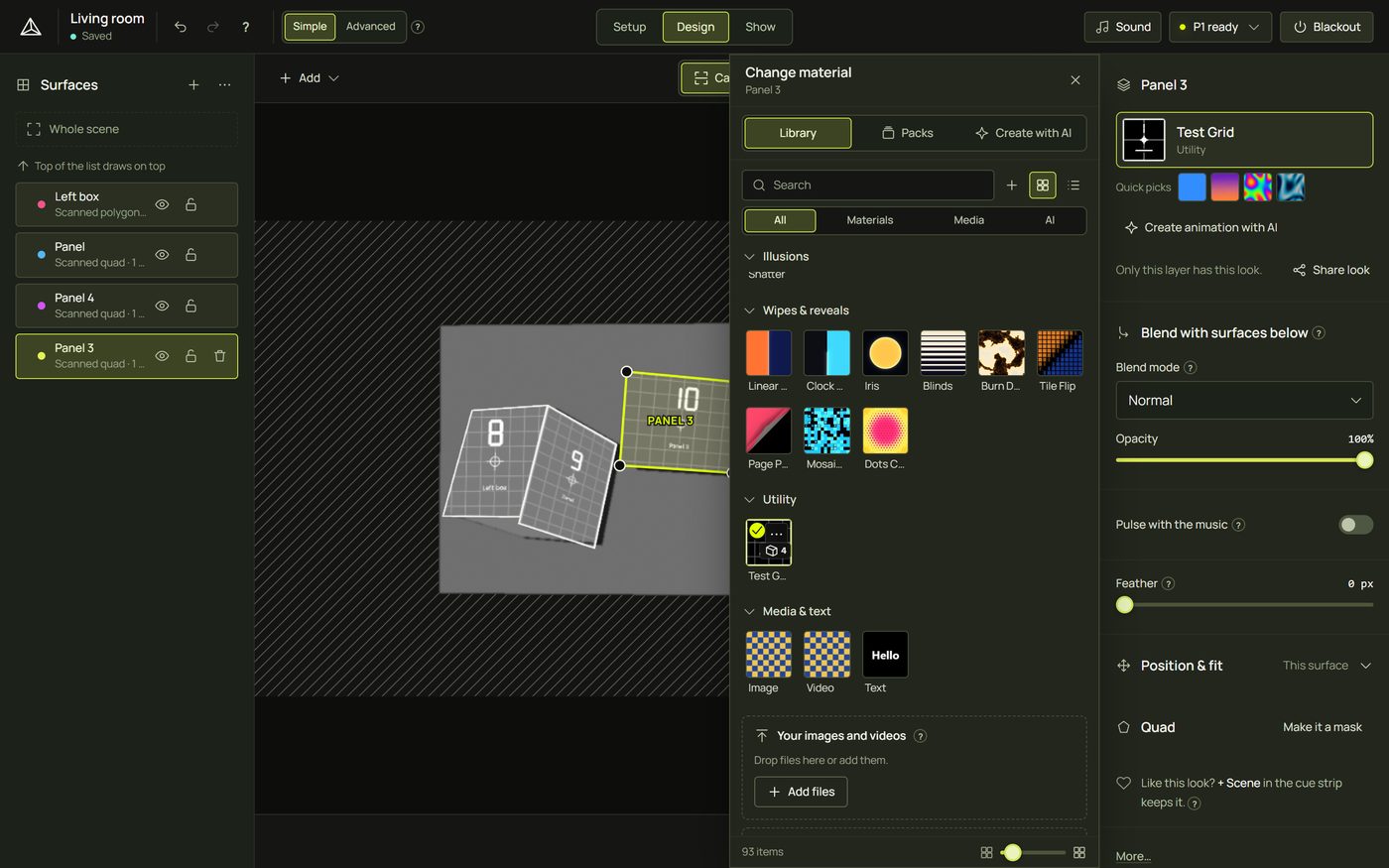This screenshot has height=868, width=1389.
Task: Switch to Advanced mode
Action: pyautogui.click(x=370, y=27)
